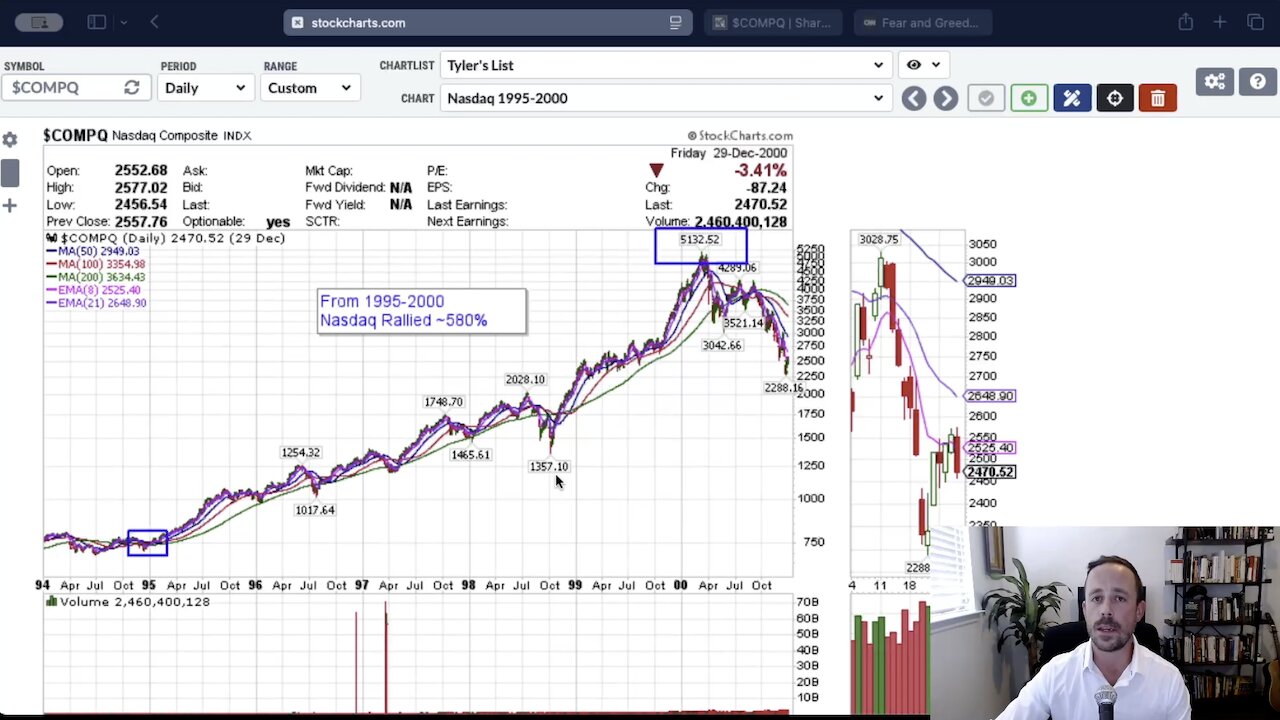Switch to the Fear and Greed tab

(924, 22)
